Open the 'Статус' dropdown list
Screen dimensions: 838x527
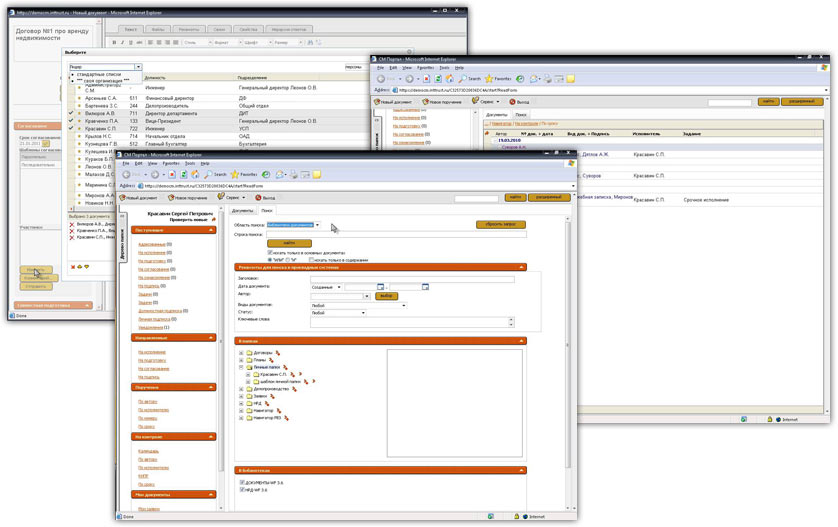click(362, 313)
